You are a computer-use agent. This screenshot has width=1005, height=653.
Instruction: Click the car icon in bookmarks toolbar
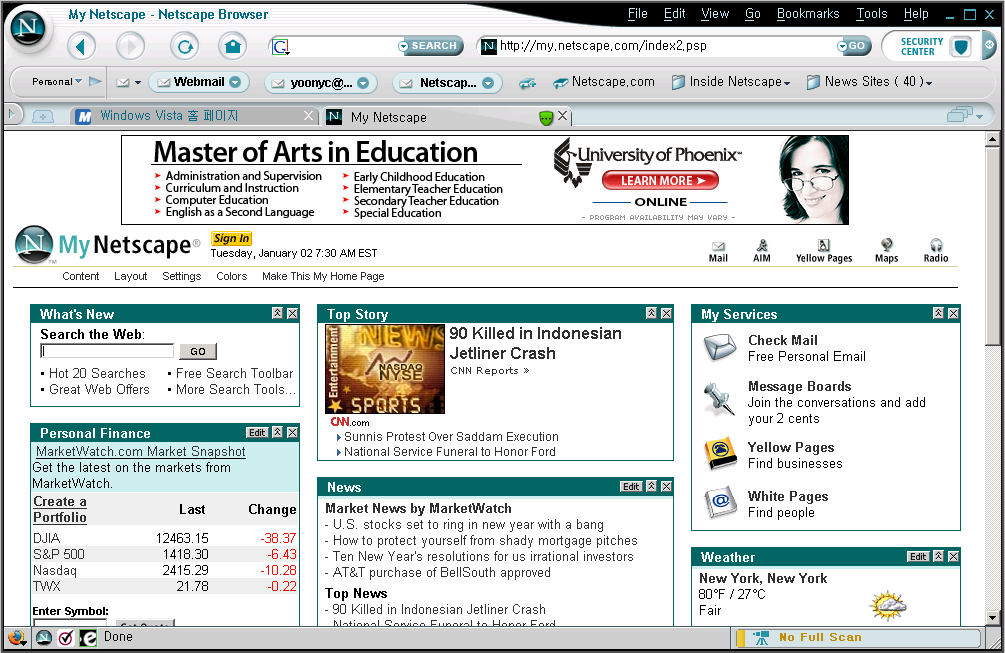[527, 83]
